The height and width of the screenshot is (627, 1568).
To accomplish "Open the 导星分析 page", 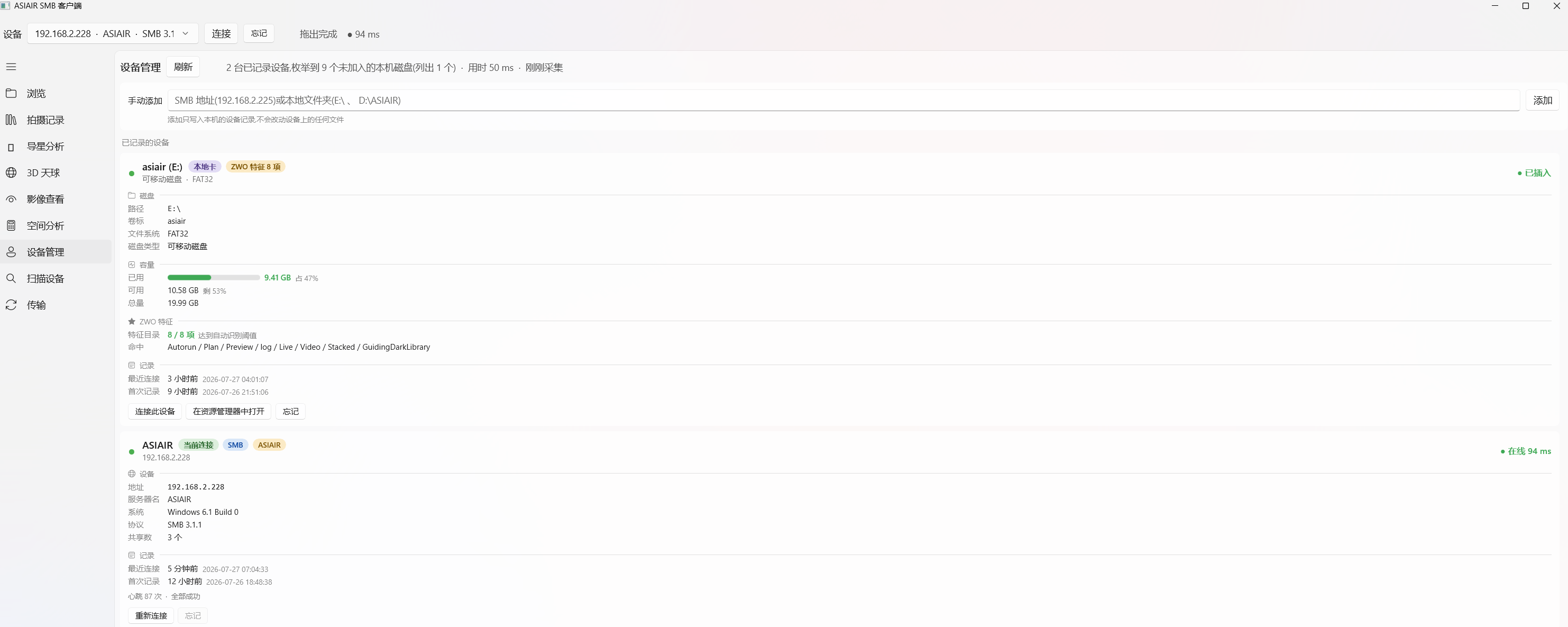I will [56, 147].
